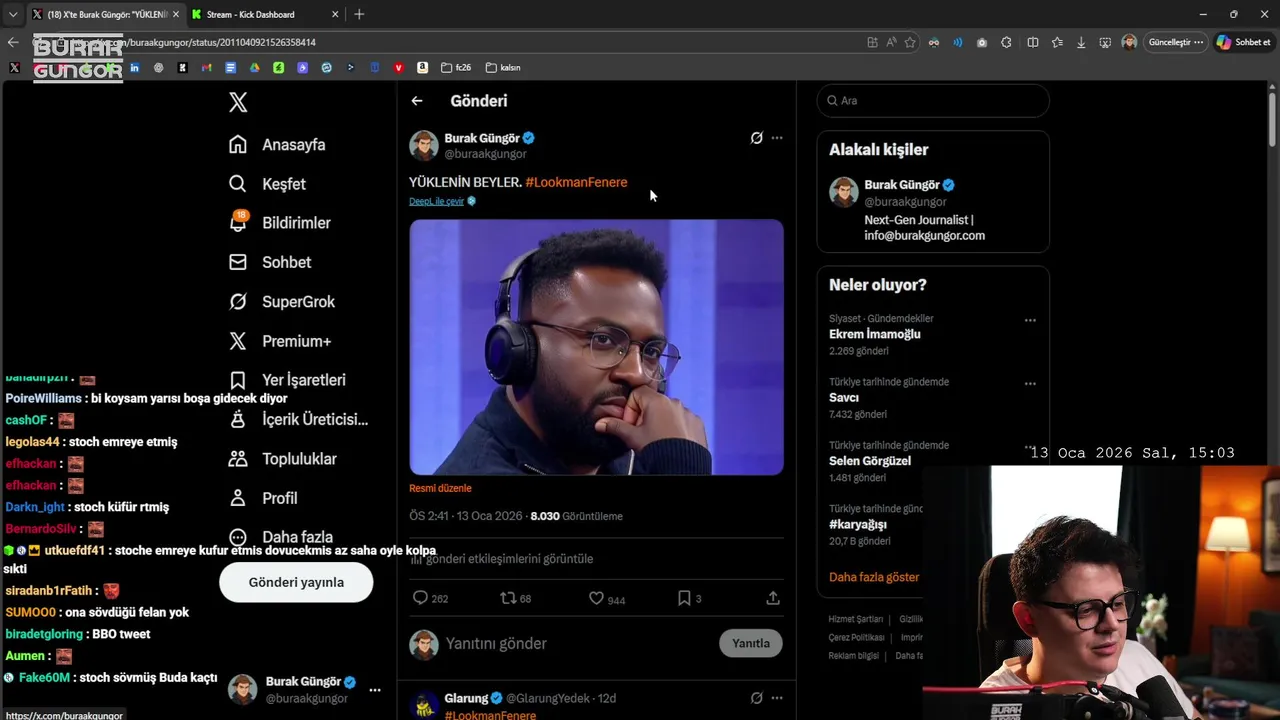Open Topluluklar communities
Screen dimensions: 1280x720
[x=282, y=459]
